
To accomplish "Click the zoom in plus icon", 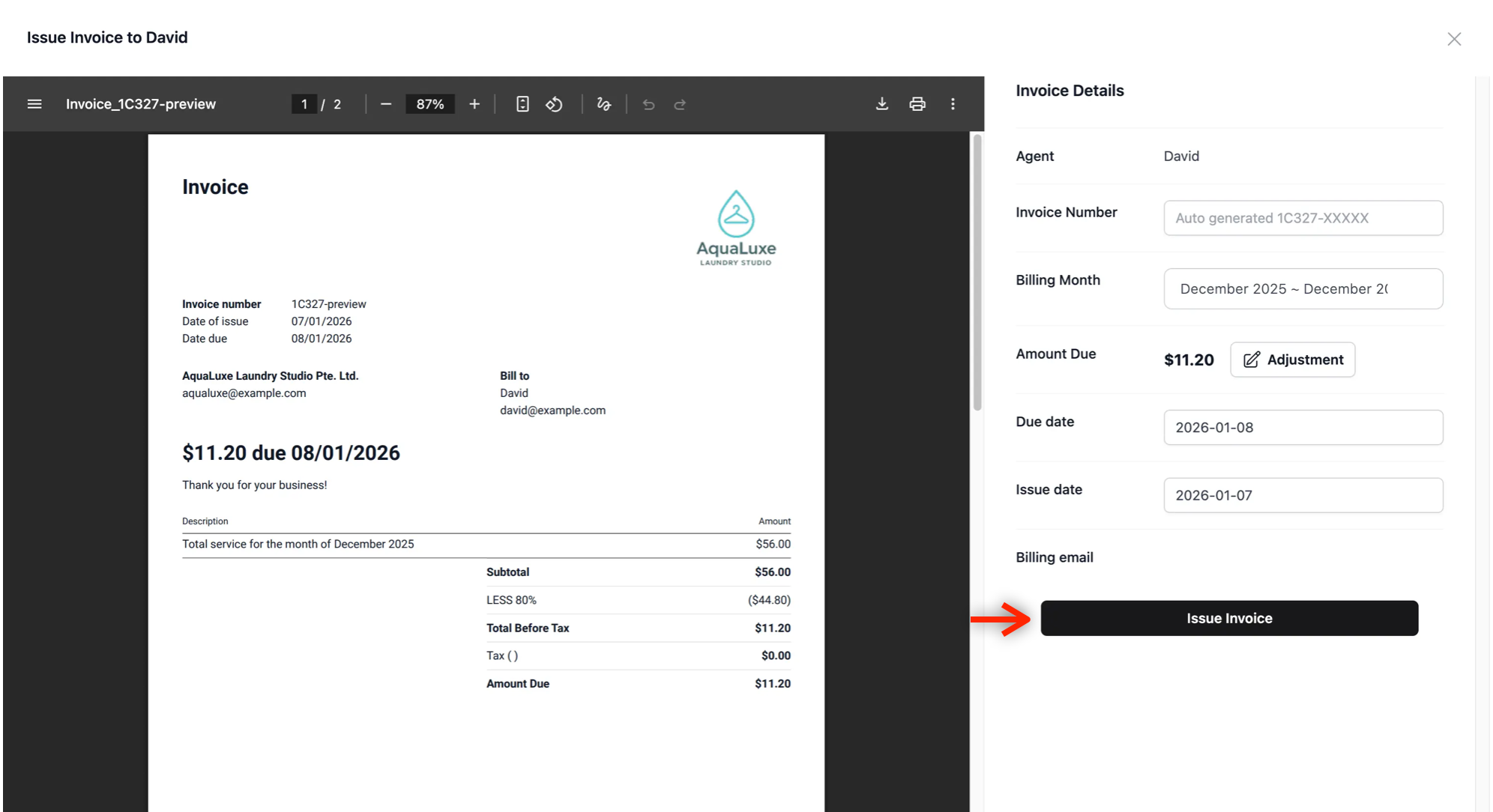I will pos(474,104).
